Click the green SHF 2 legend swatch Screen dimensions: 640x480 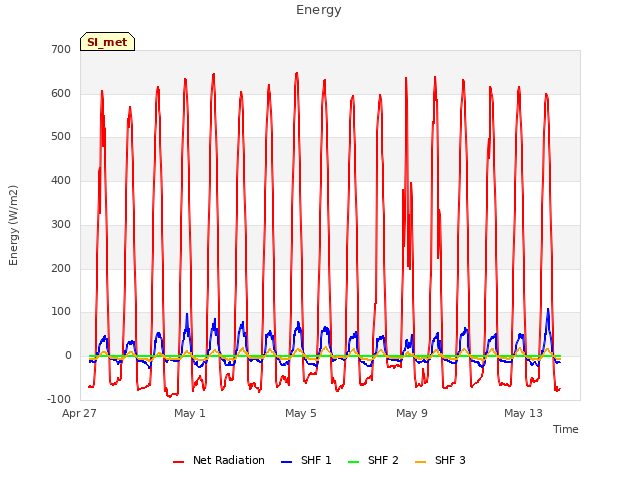pos(353,462)
